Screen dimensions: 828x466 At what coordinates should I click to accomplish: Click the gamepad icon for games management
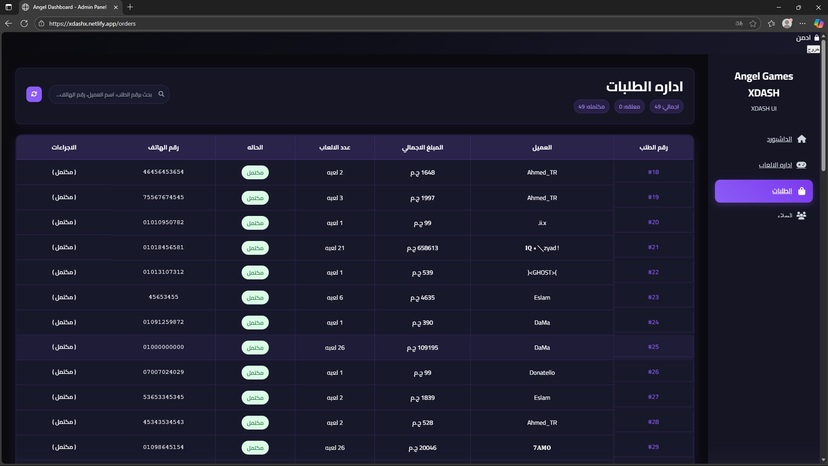click(801, 165)
